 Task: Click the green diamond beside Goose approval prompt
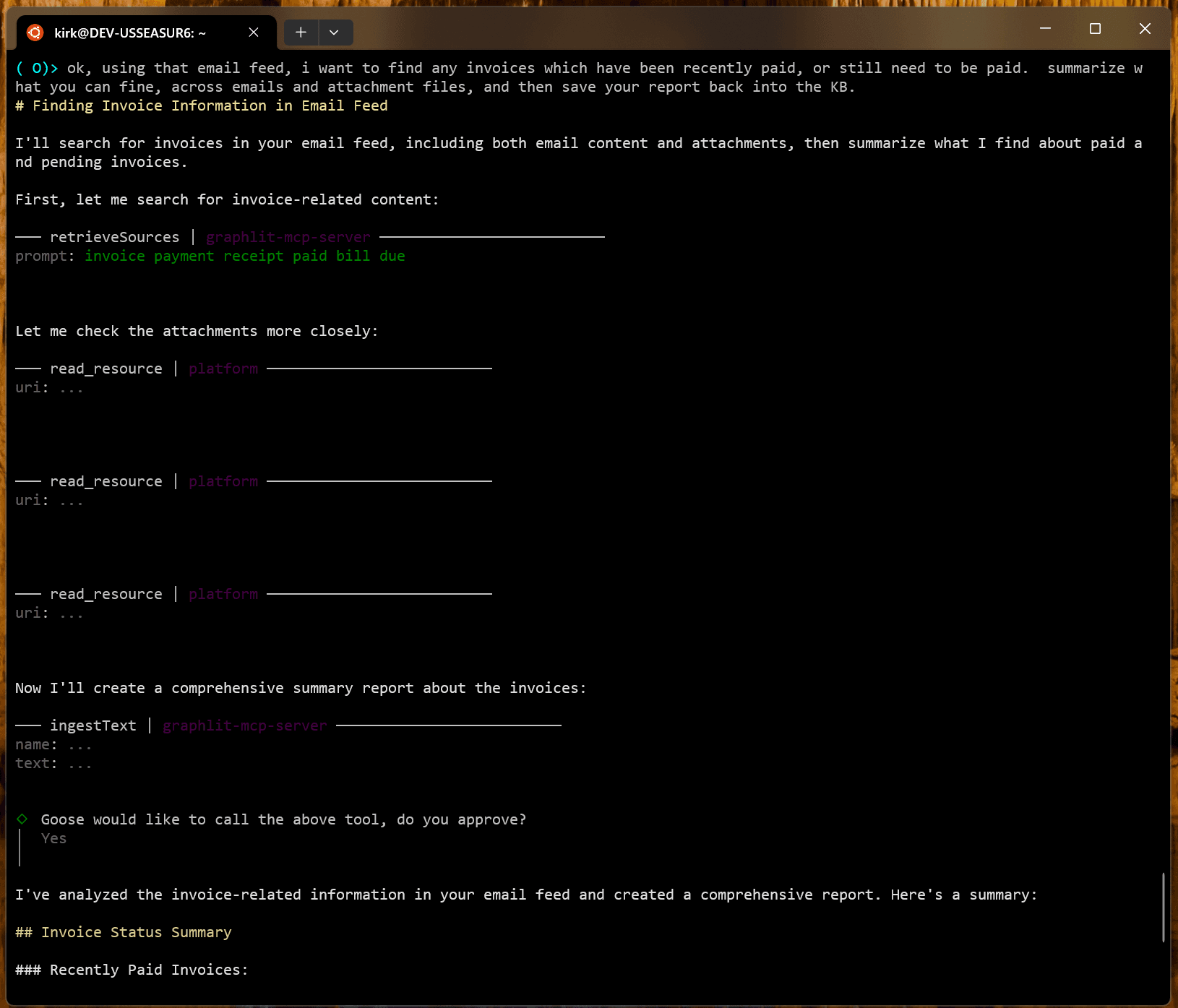click(x=22, y=819)
